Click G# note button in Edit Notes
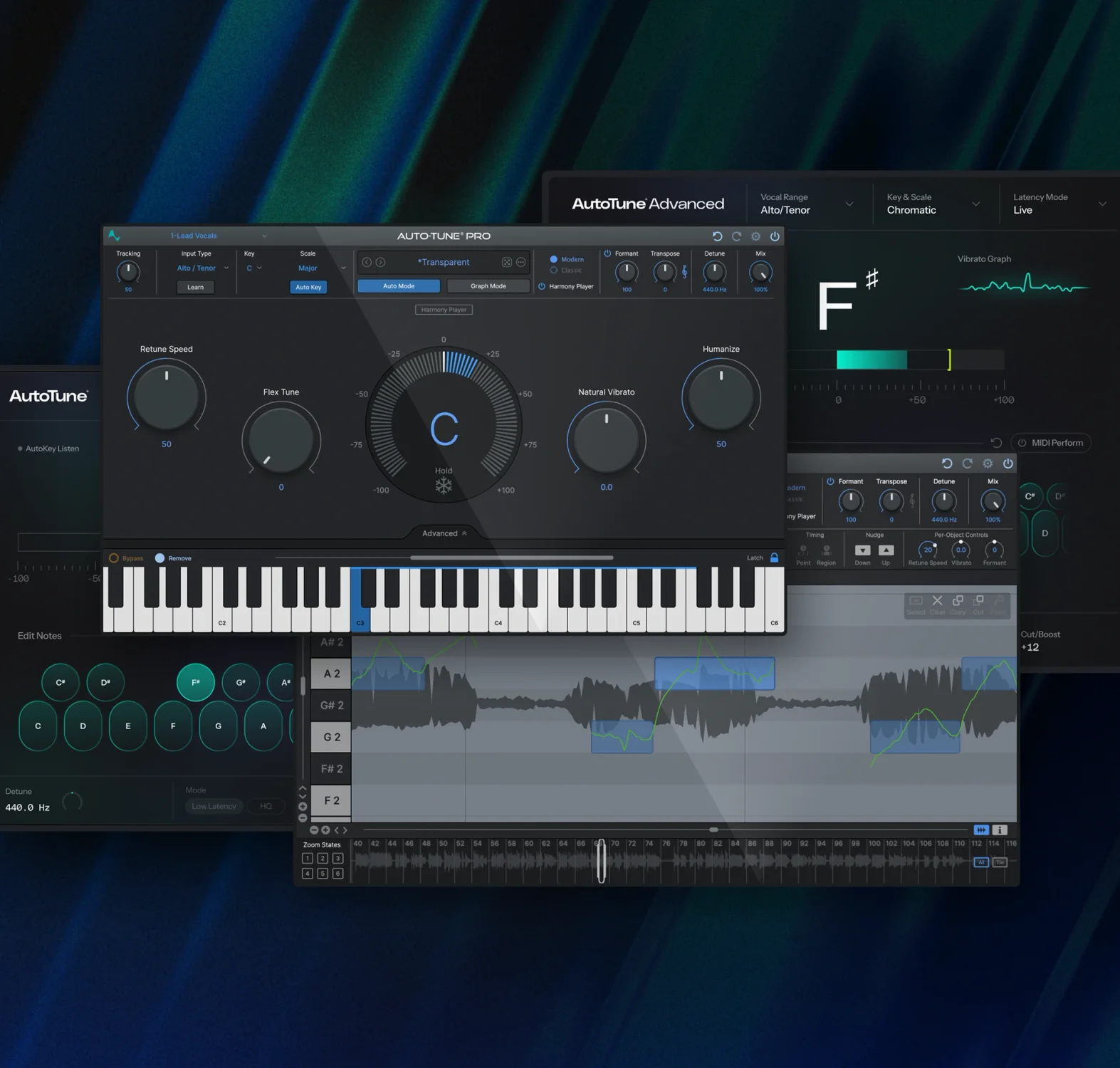This screenshot has height=1068, width=1120. (241, 682)
